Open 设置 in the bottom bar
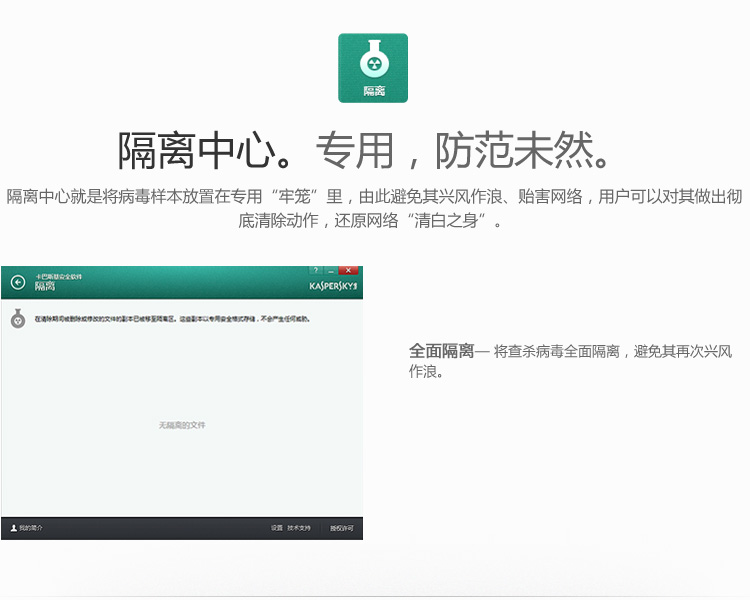The width and height of the screenshot is (750, 600). (276, 528)
